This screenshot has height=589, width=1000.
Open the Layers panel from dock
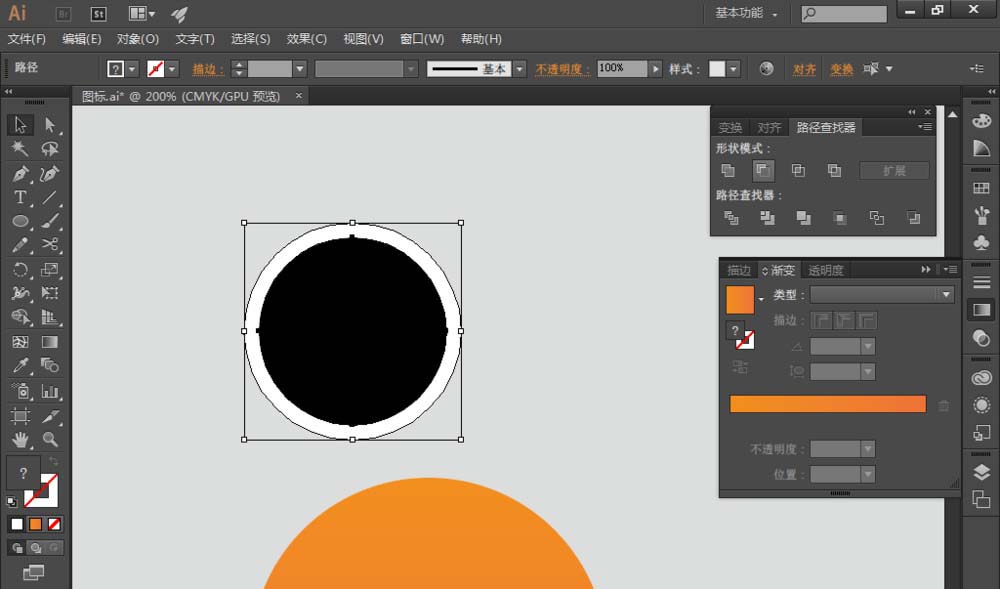[982, 472]
